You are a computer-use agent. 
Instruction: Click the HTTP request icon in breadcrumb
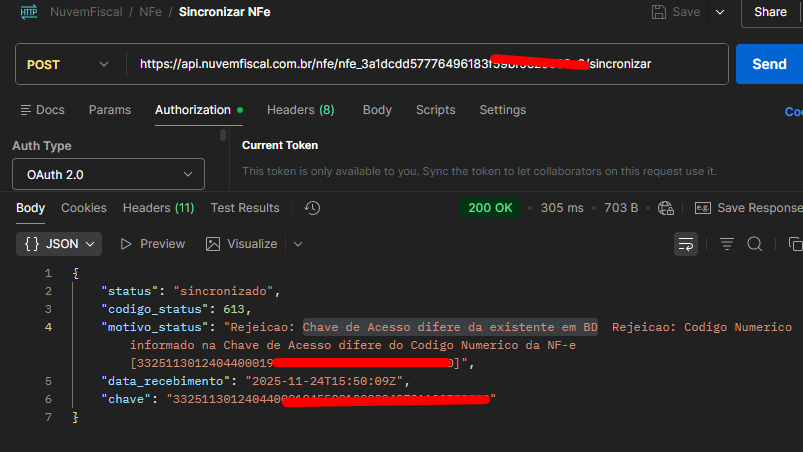pyautogui.click(x=29, y=12)
